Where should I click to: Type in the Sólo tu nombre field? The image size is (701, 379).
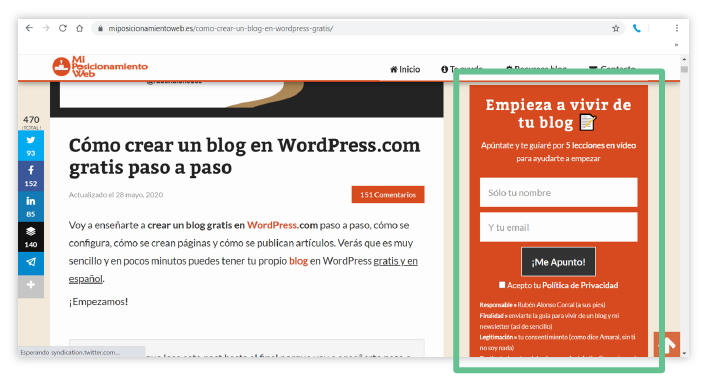[558, 193]
